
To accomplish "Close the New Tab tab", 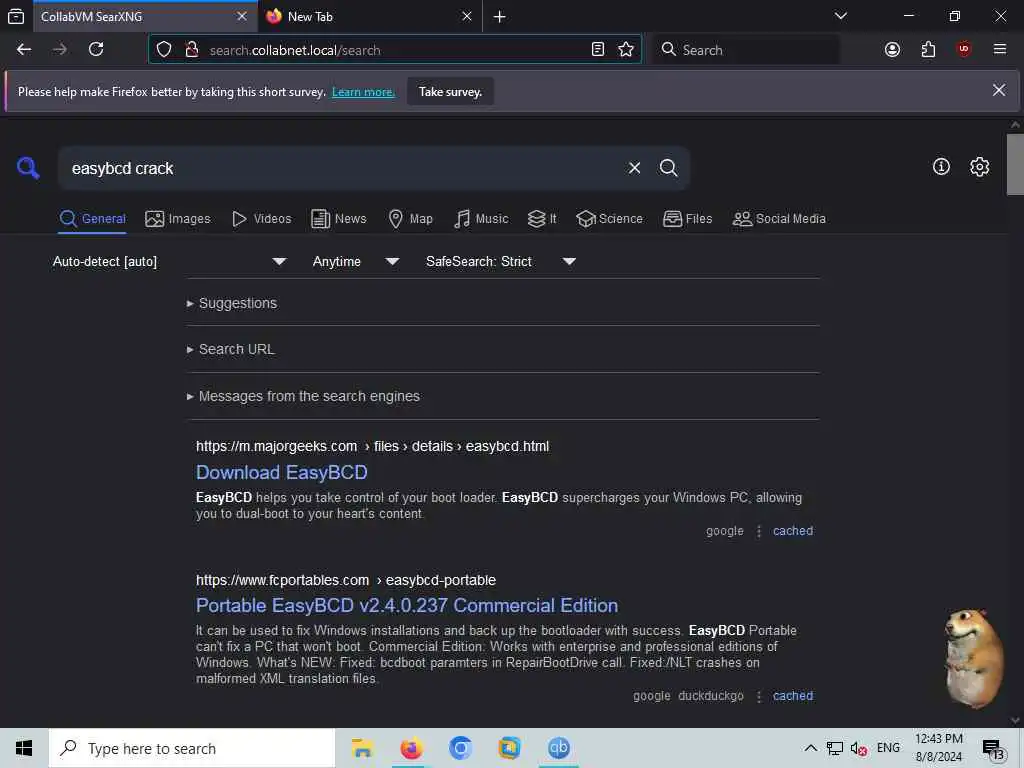I will pyautogui.click(x=466, y=16).
